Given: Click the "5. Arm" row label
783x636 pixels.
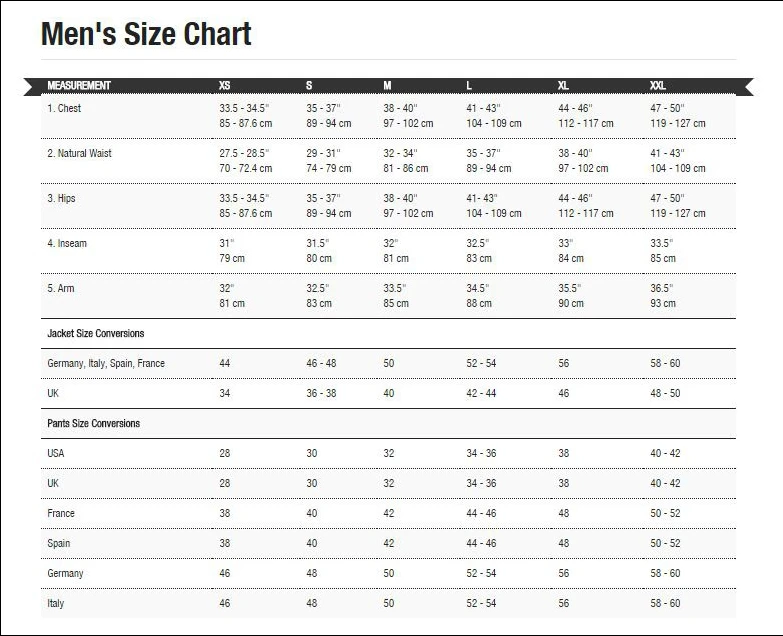Looking at the screenshot, I should 61,288.
